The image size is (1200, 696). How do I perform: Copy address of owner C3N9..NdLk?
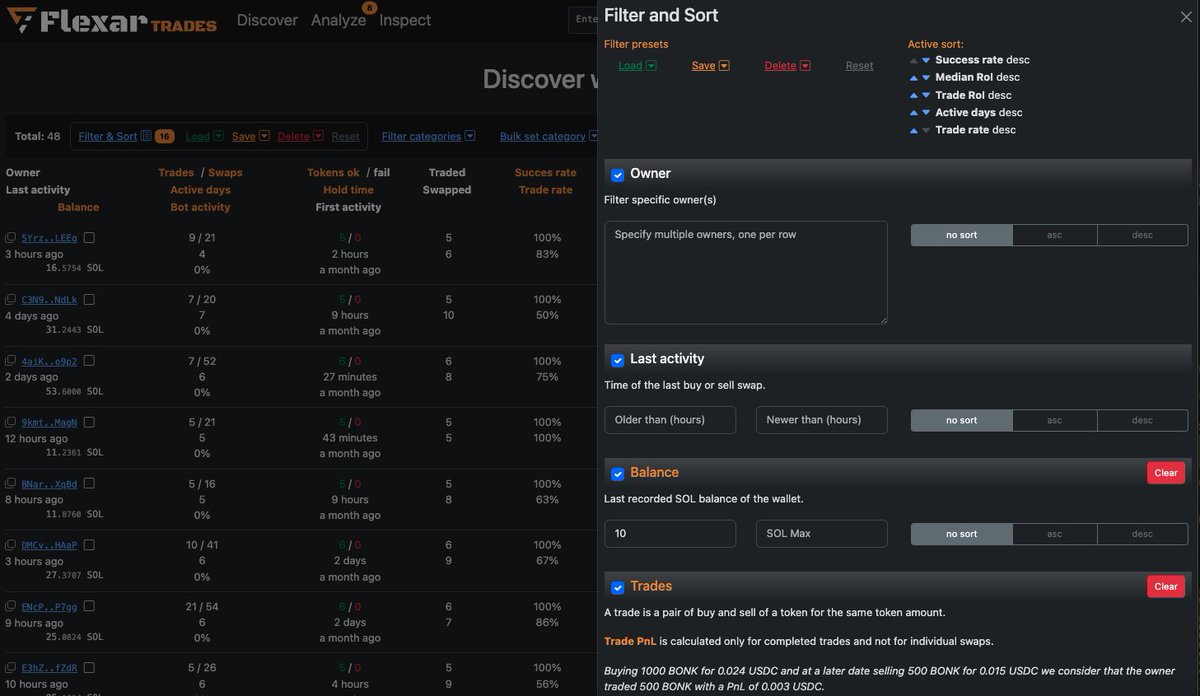coord(10,299)
